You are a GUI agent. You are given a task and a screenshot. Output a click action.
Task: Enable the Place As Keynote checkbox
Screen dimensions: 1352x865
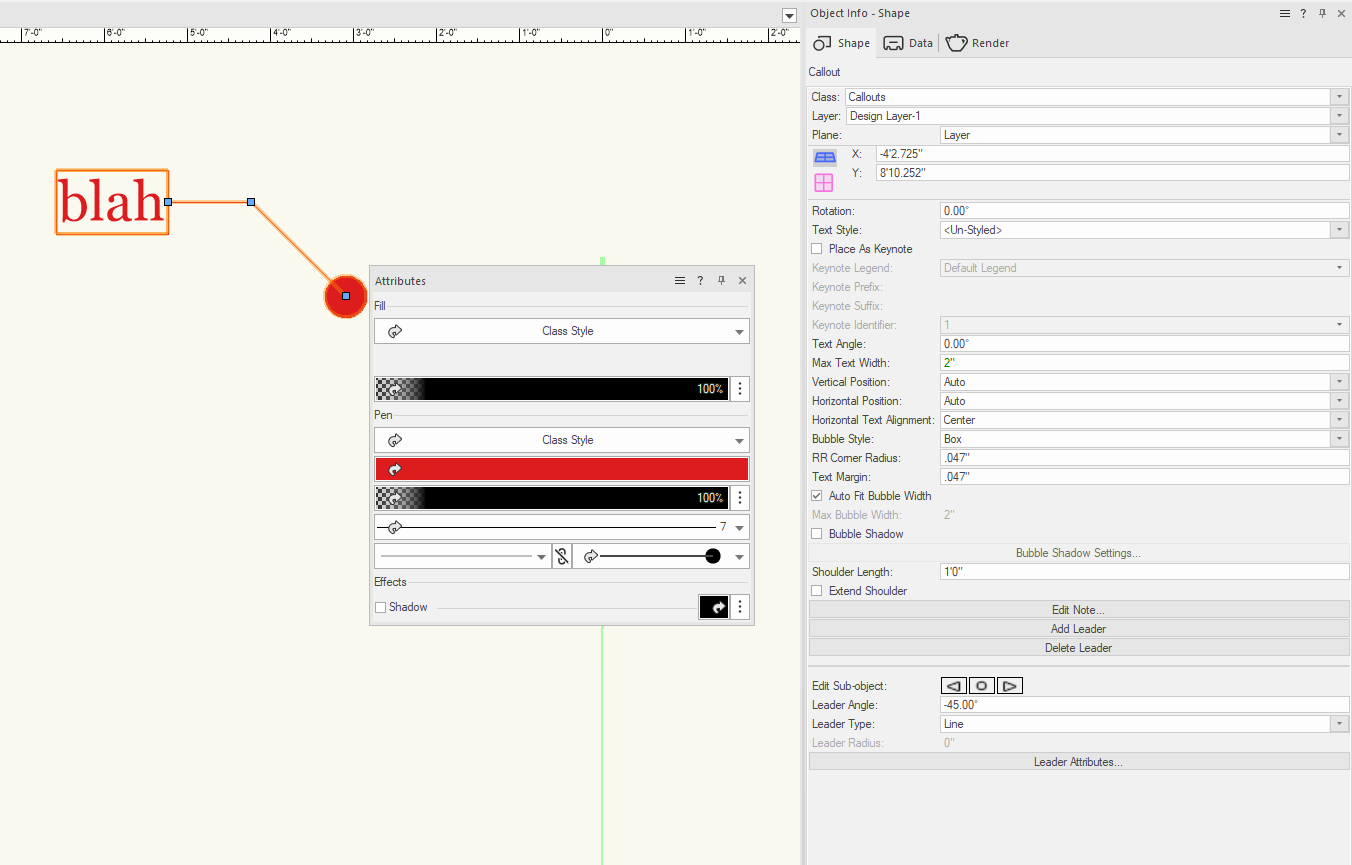[817, 249]
